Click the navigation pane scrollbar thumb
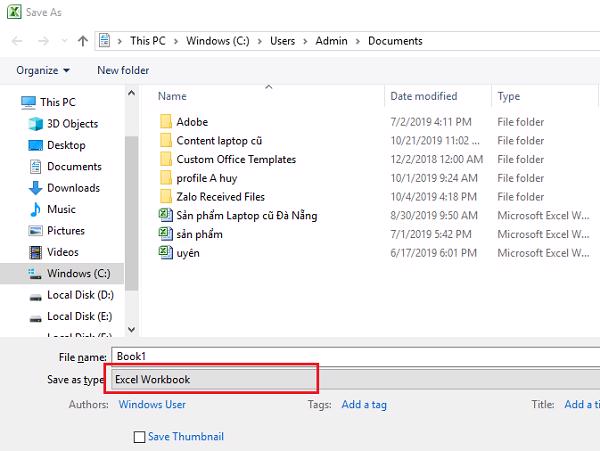 pos(131,213)
